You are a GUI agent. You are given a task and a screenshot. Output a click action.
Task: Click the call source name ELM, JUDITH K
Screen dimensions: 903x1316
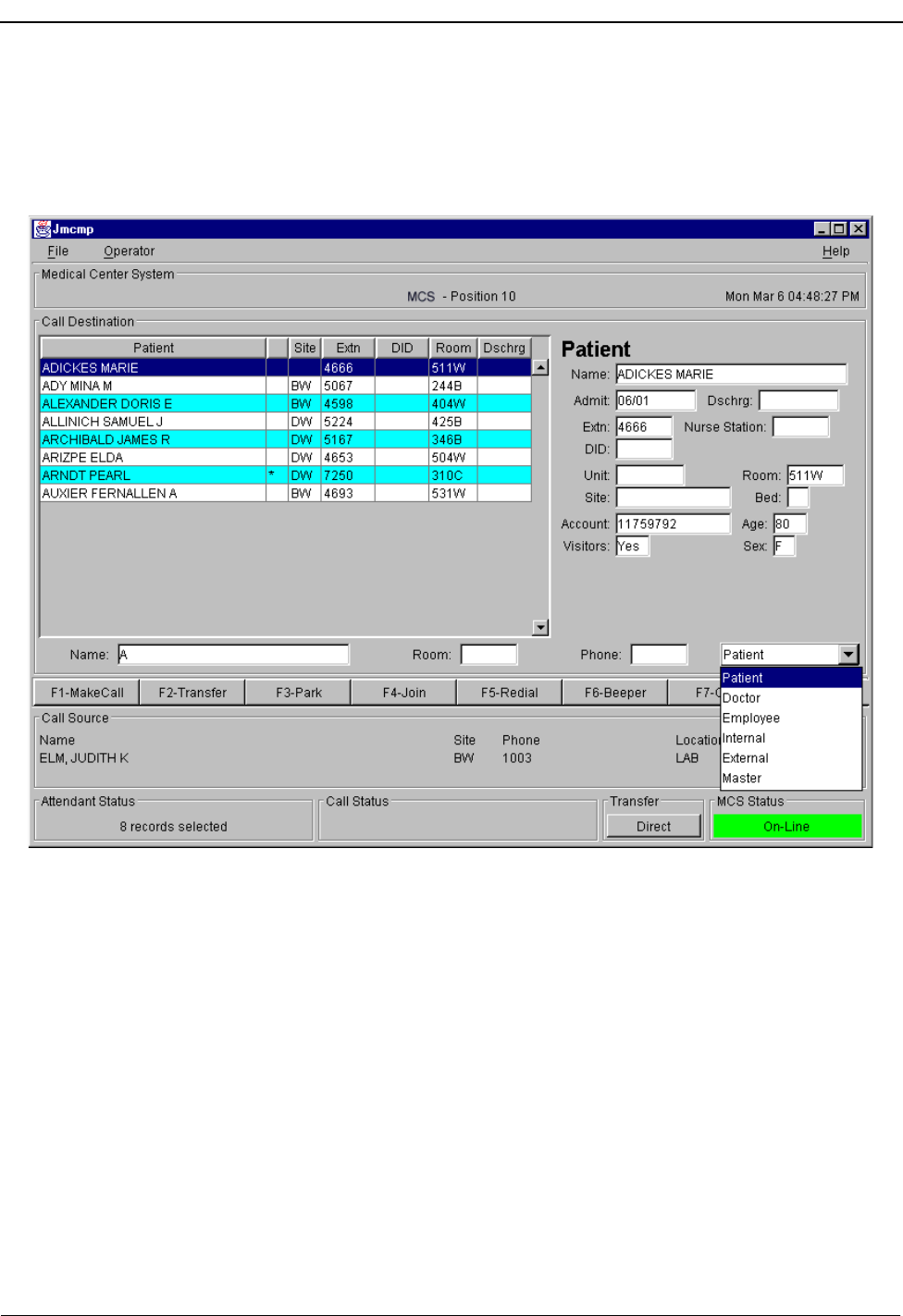coord(84,758)
